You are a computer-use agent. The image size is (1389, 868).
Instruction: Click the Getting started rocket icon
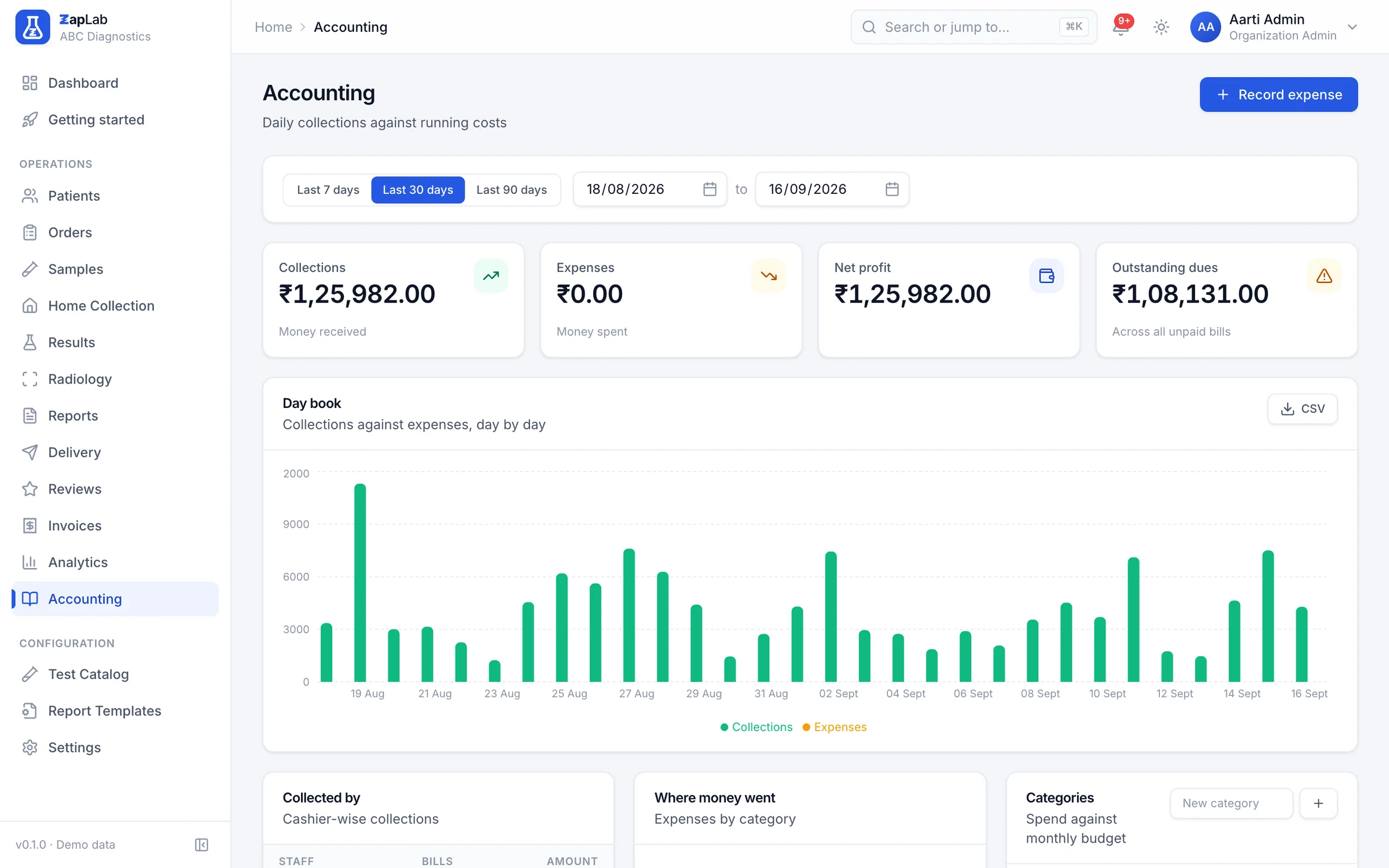(30, 120)
